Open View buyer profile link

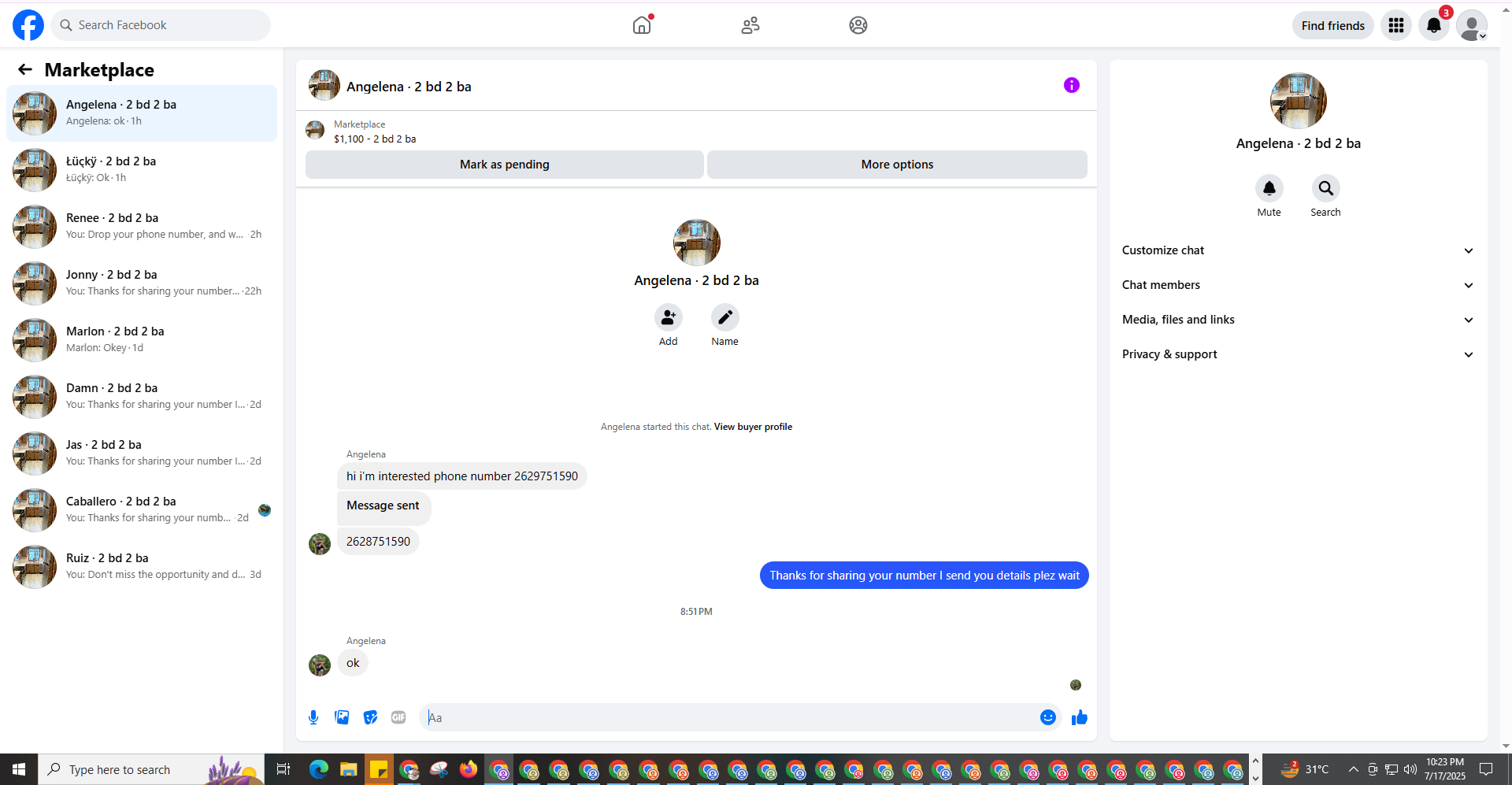753,427
